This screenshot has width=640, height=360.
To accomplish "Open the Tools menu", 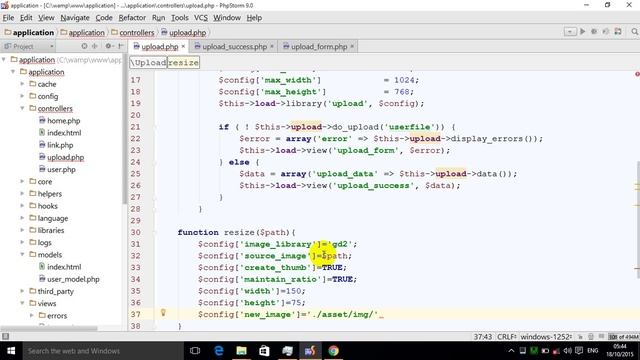I will point(180,18).
